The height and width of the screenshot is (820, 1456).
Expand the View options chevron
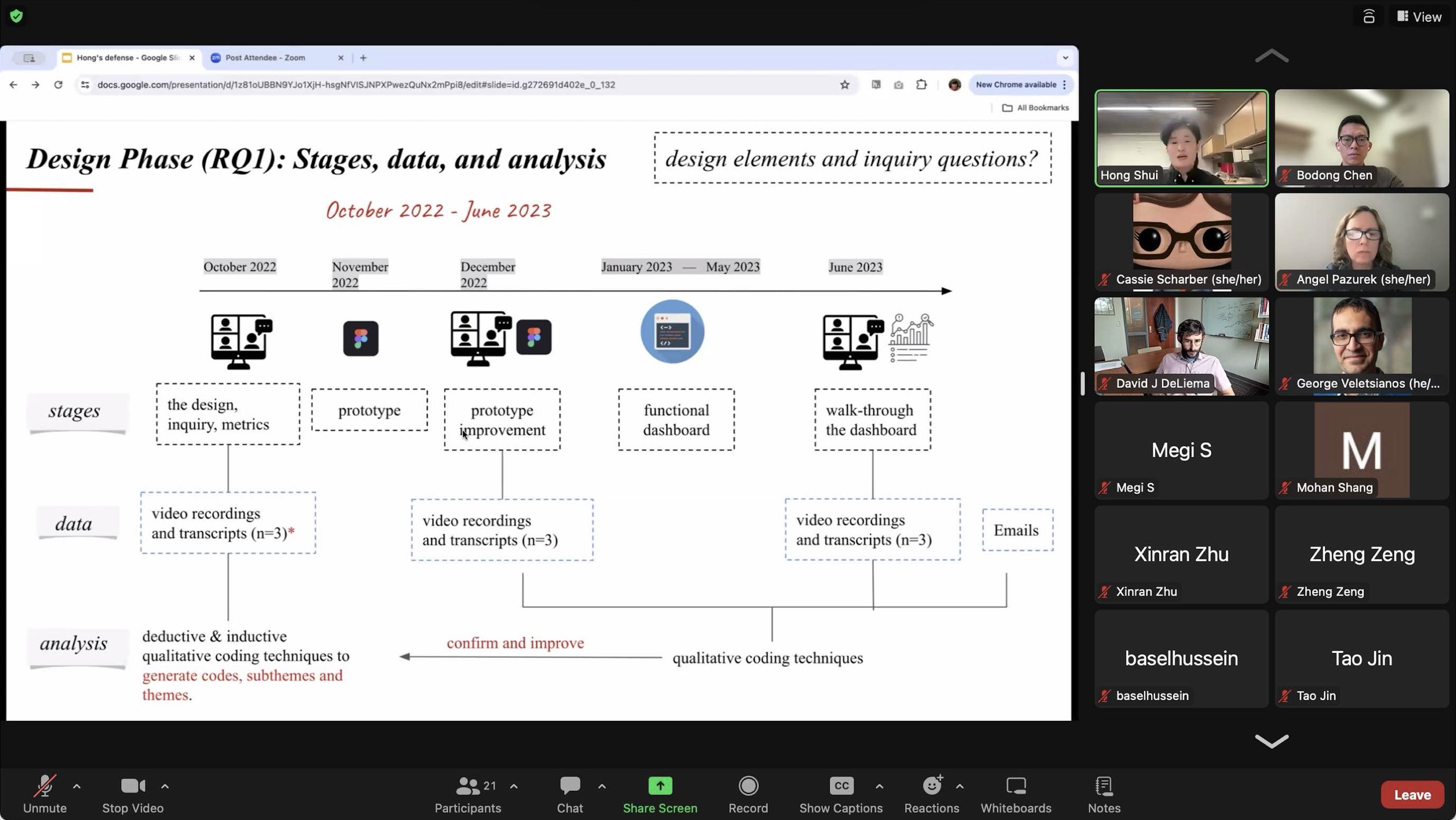click(x=1417, y=16)
